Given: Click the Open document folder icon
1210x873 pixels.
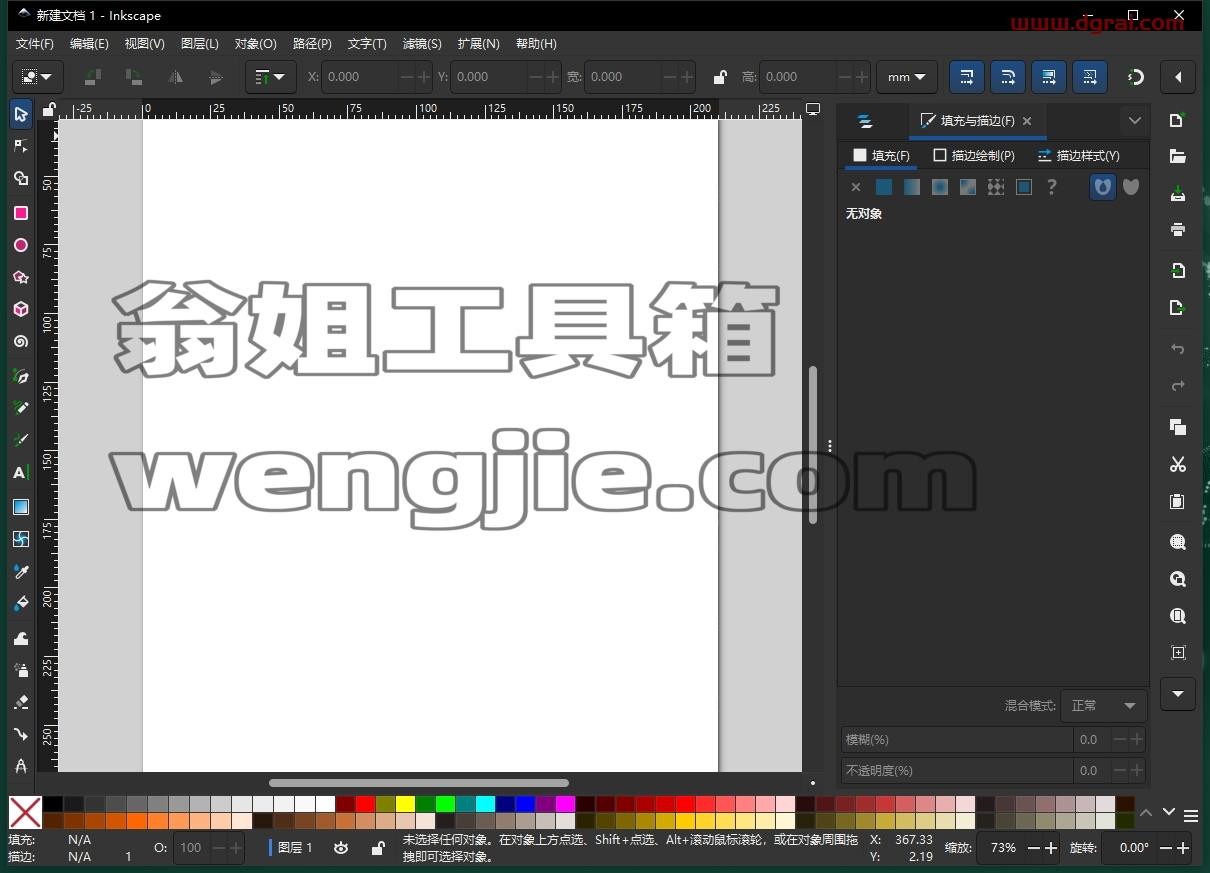Looking at the screenshot, I should pyautogui.click(x=1177, y=157).
